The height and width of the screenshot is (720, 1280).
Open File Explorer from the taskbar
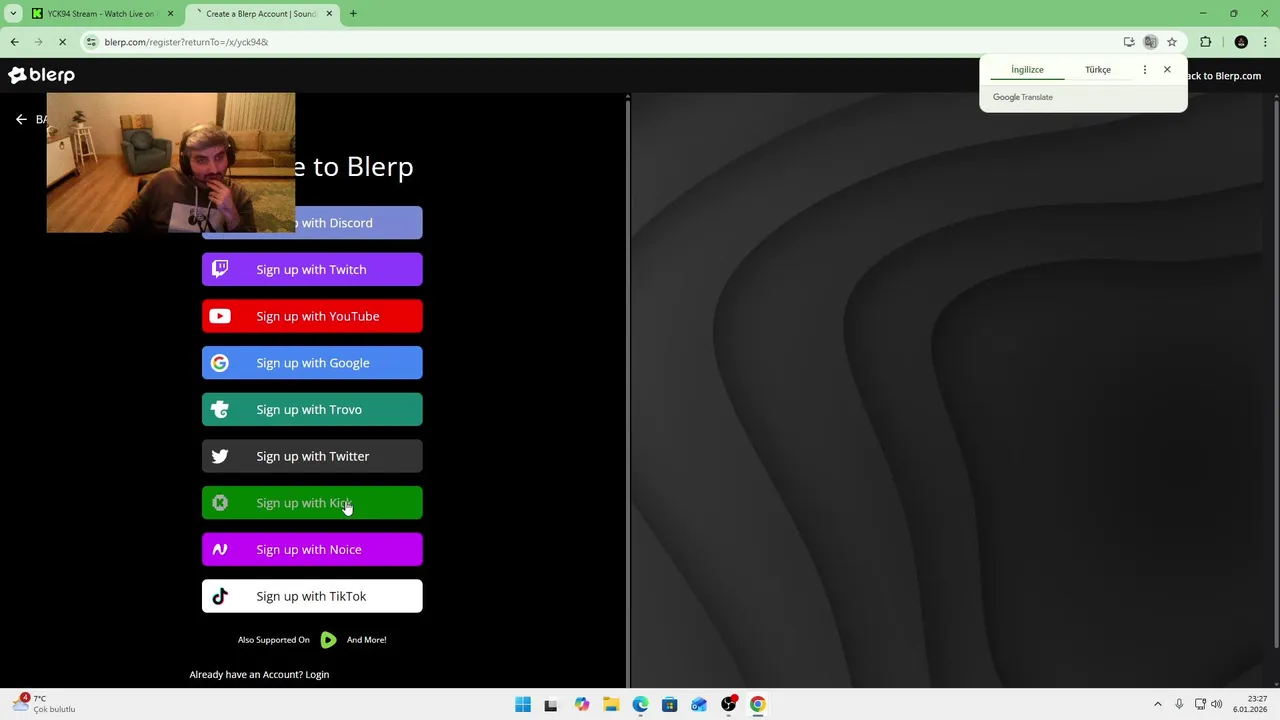coord(611,704)
